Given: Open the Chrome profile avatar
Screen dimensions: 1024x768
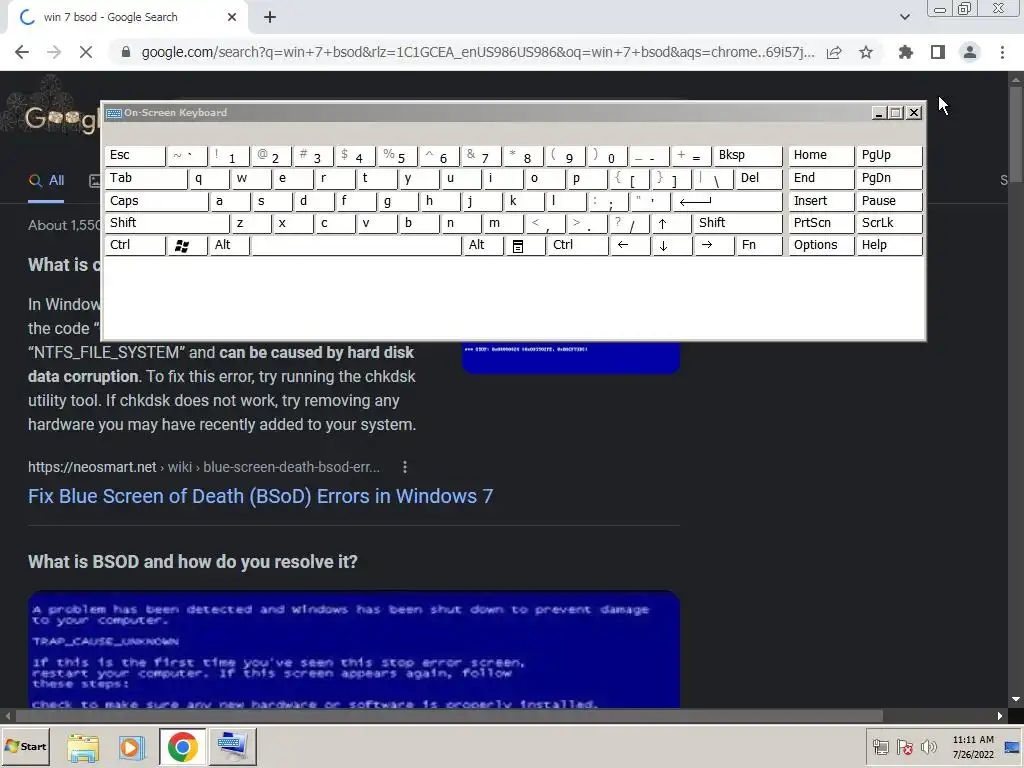Looking at the screenshot, I should point(970,52).
